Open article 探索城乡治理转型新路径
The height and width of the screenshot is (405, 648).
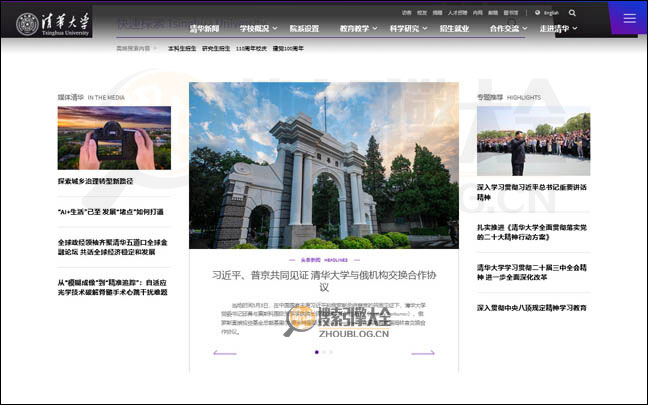95,181
